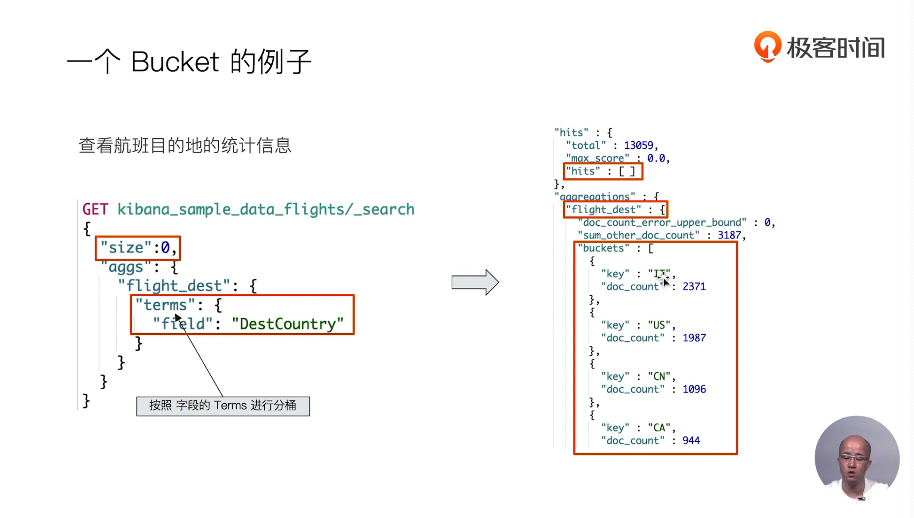The width and height of the screenshot is (914, 518).
Task: Click the doc_count value 944
Action: [690, 440]
